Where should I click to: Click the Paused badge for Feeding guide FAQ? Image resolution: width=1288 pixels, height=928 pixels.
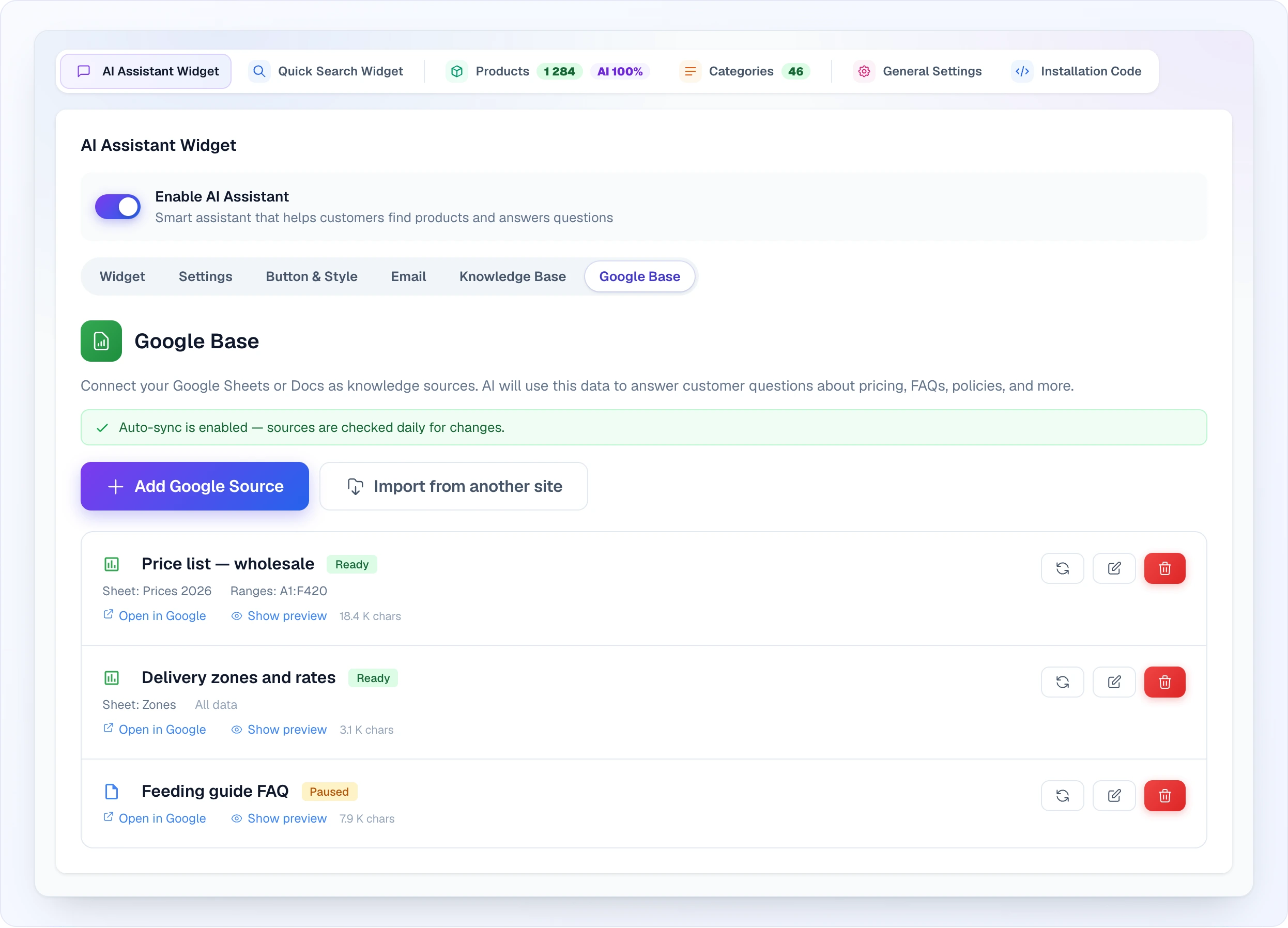click(329, 792)
